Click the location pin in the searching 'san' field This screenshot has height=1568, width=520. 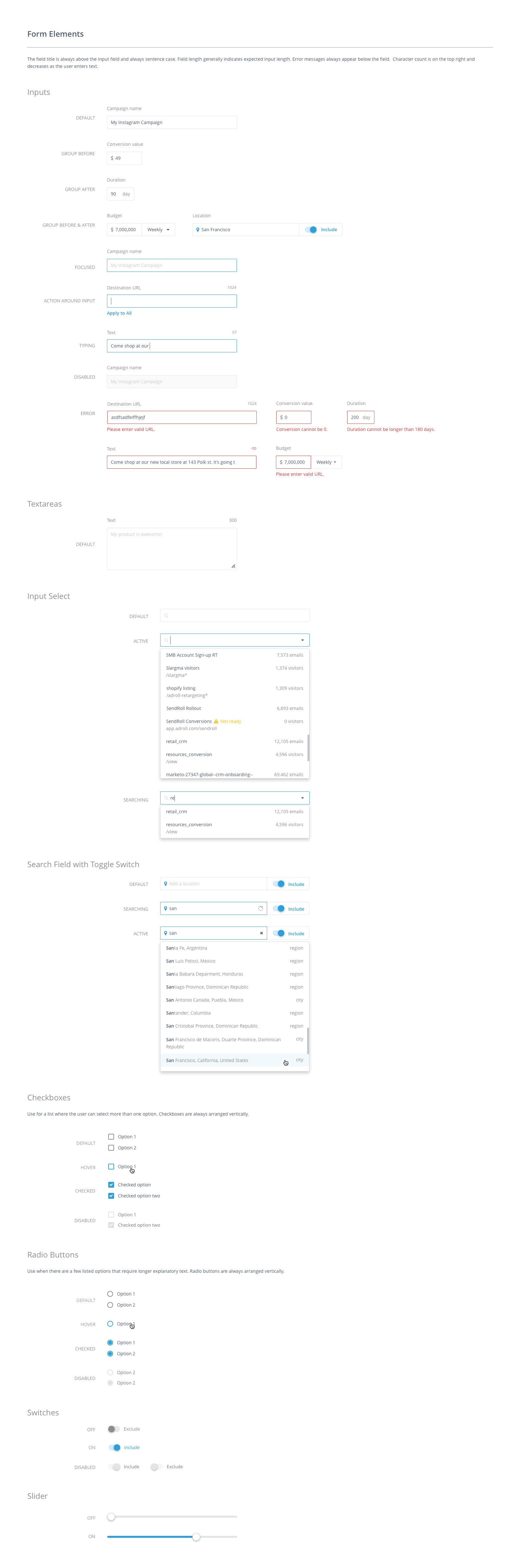(x=166, y=907)
